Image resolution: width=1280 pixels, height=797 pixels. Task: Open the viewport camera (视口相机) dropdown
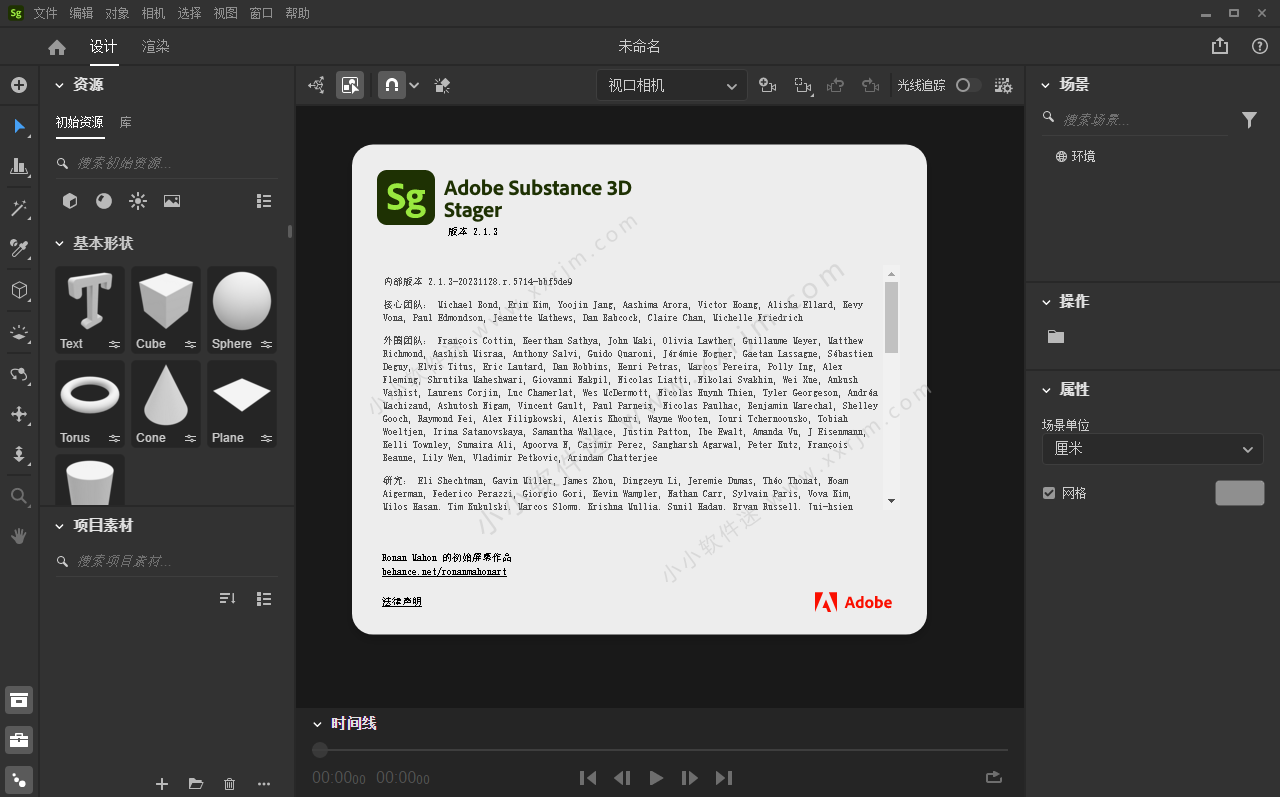pyautogui.click(x=672, y=86)
